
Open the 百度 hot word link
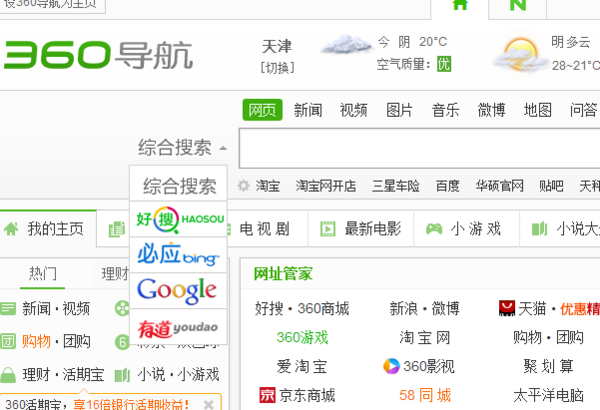pyautogui.click(x=448, y=186)
